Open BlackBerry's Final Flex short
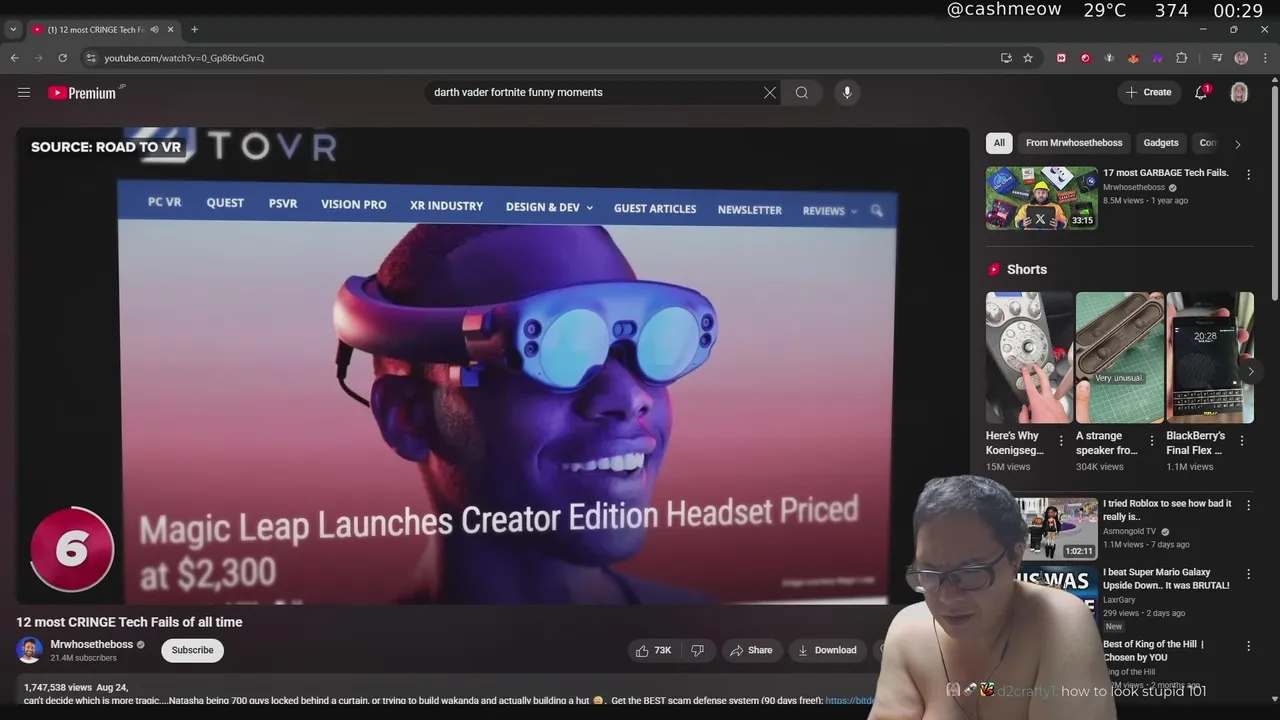Image resolution: width=1280 pixels, height=720 pixels. point(1209,357)
